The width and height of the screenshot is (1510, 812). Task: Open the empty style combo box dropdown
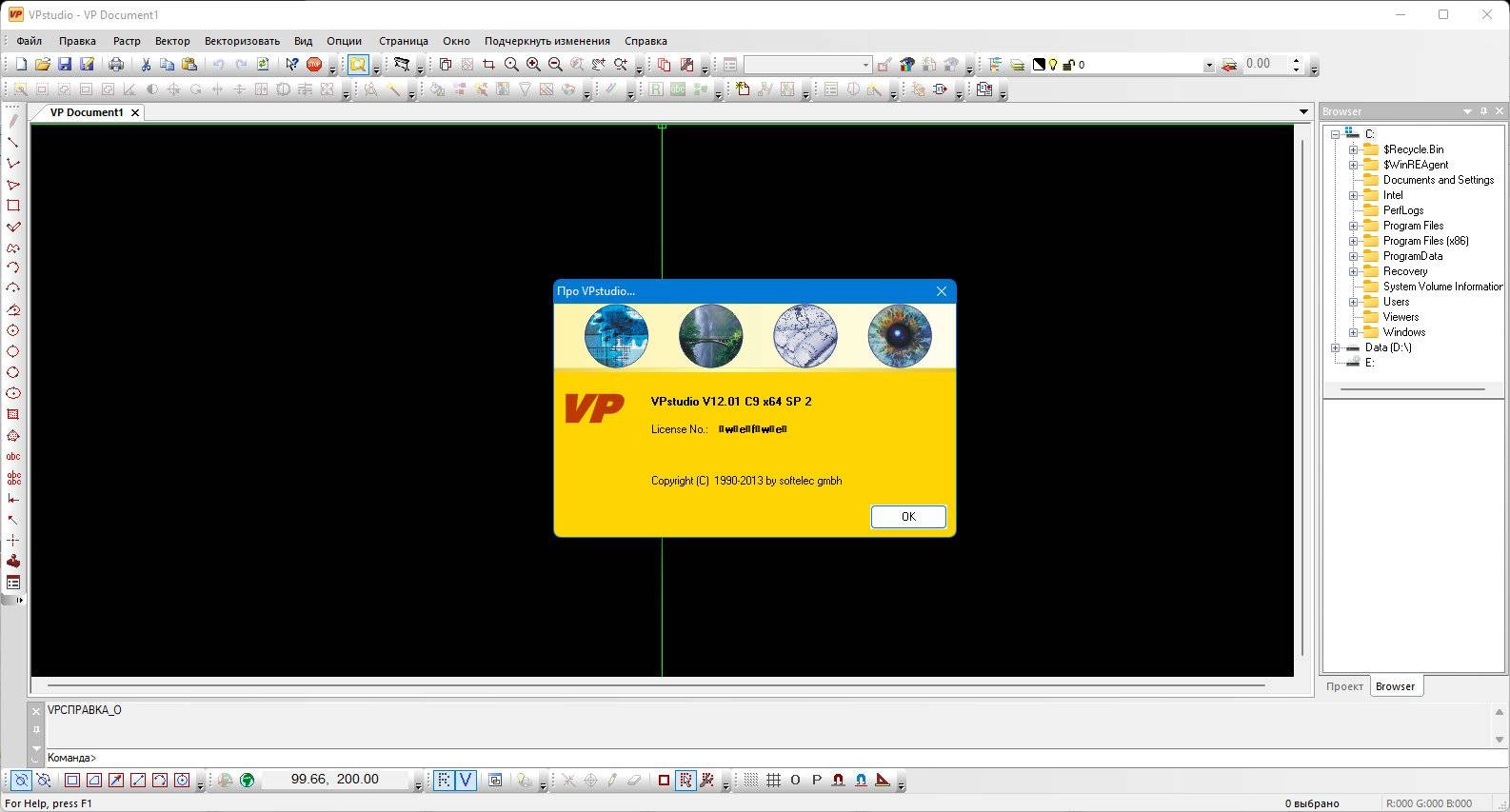point(865,65)
